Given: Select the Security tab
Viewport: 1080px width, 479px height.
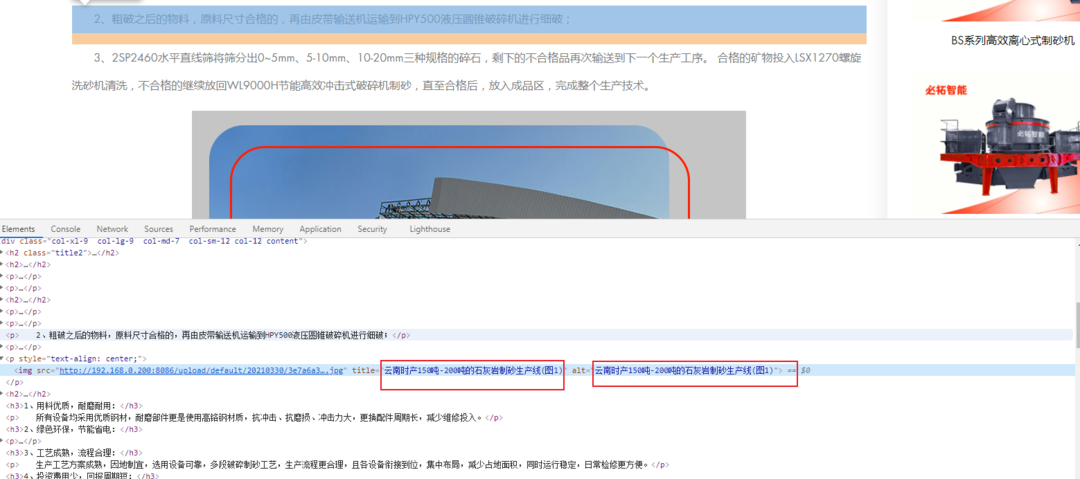Looking at the screenshot, I should [x=372, y=229].
